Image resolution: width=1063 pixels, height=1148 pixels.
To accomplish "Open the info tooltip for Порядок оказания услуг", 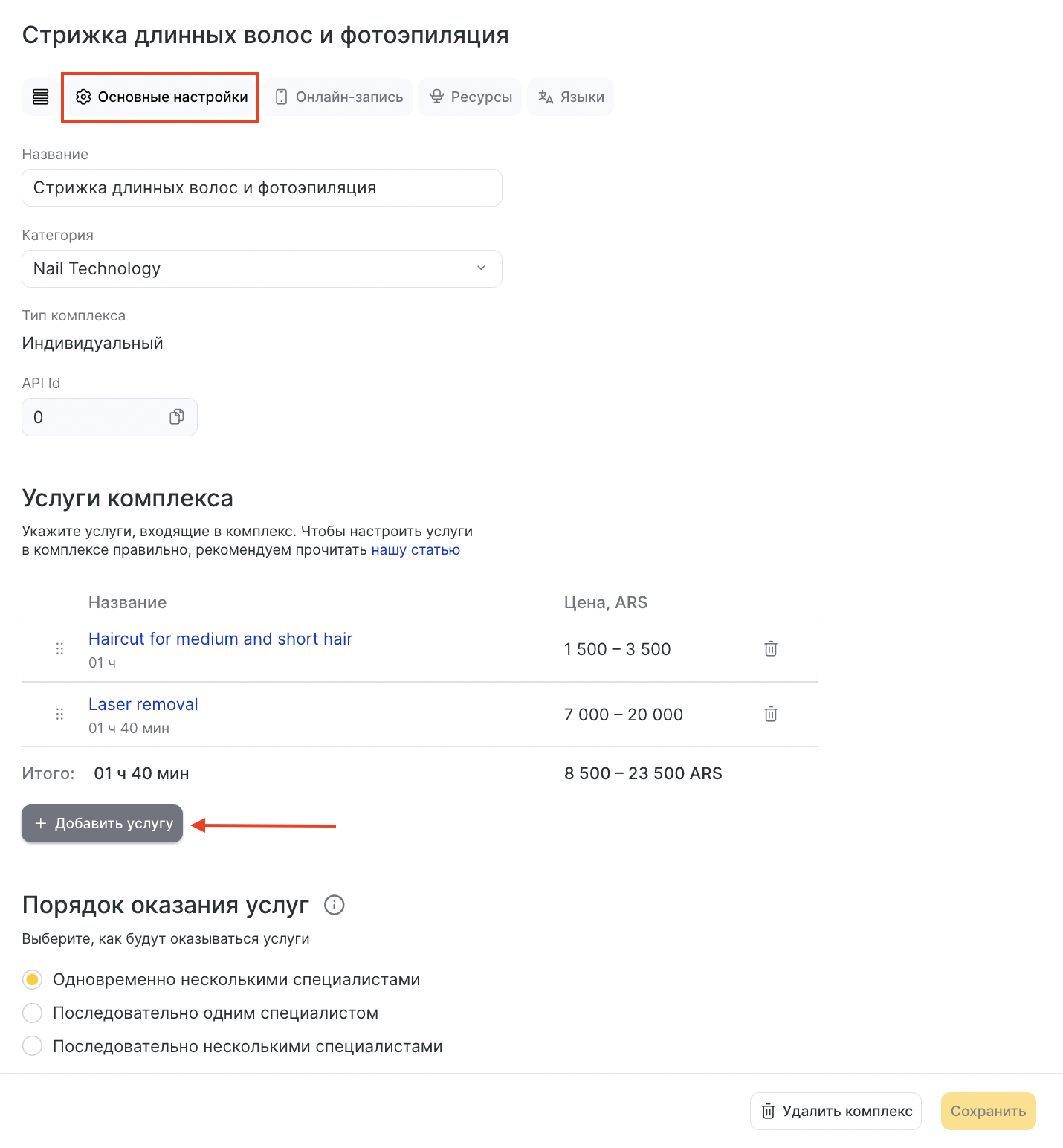I will point(335,905).
